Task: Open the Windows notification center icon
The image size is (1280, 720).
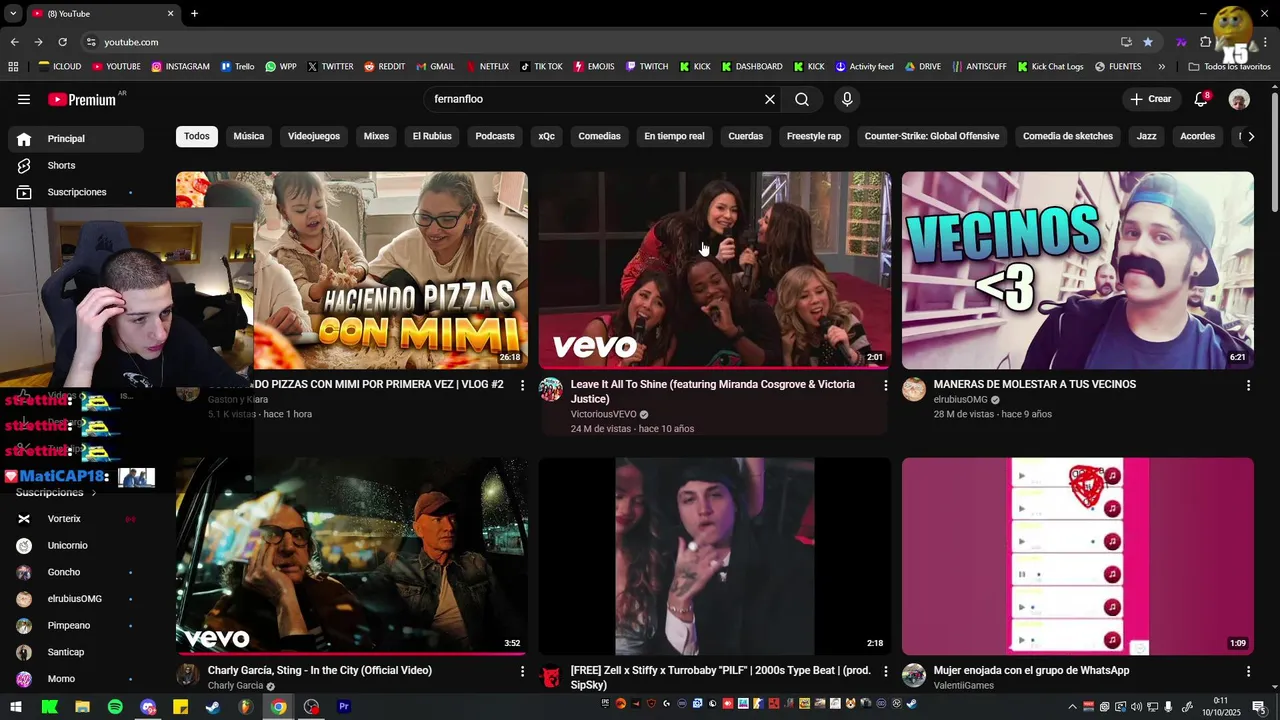Action: click(1259, 707)
